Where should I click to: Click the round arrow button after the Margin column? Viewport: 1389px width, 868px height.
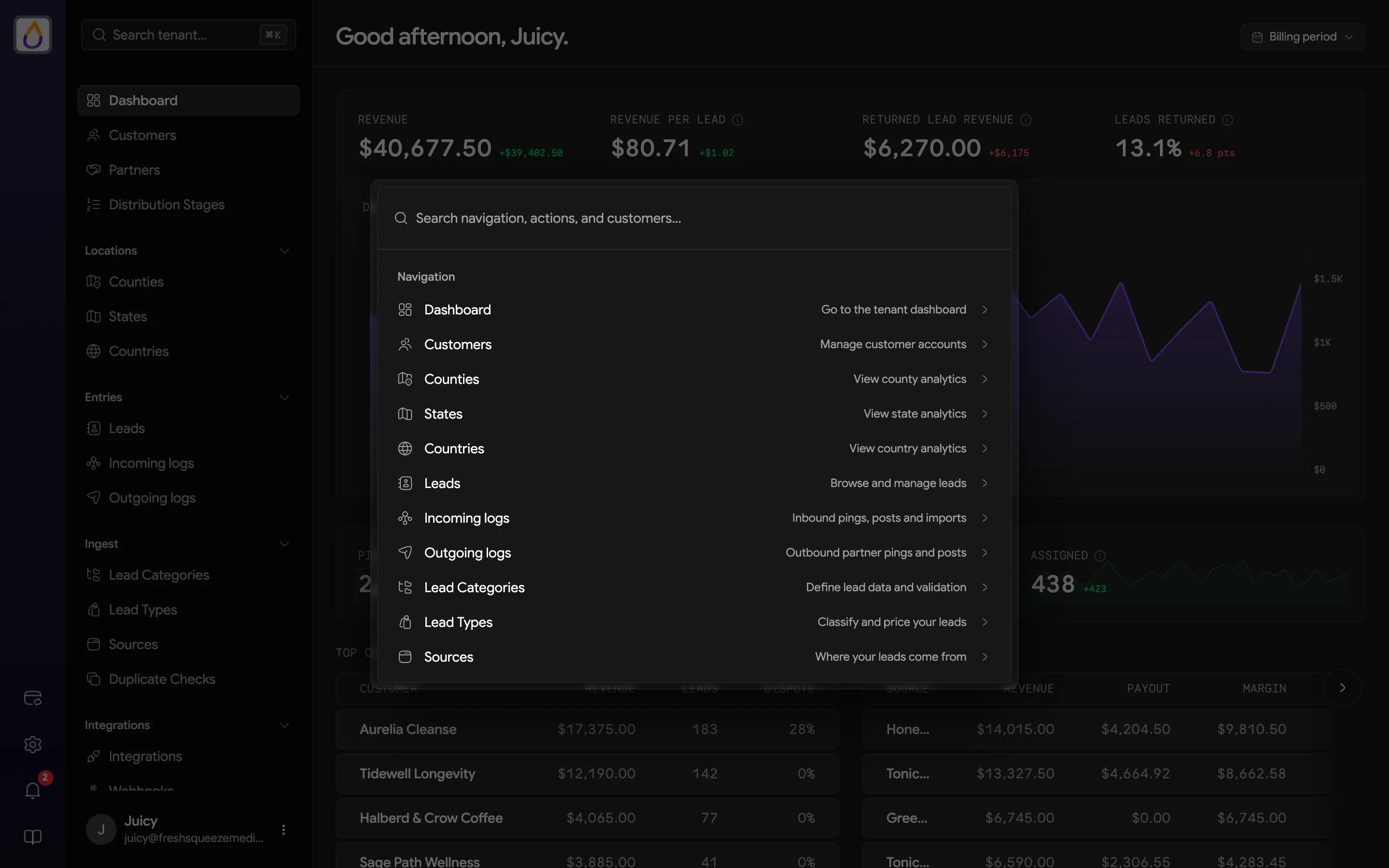1342,688
